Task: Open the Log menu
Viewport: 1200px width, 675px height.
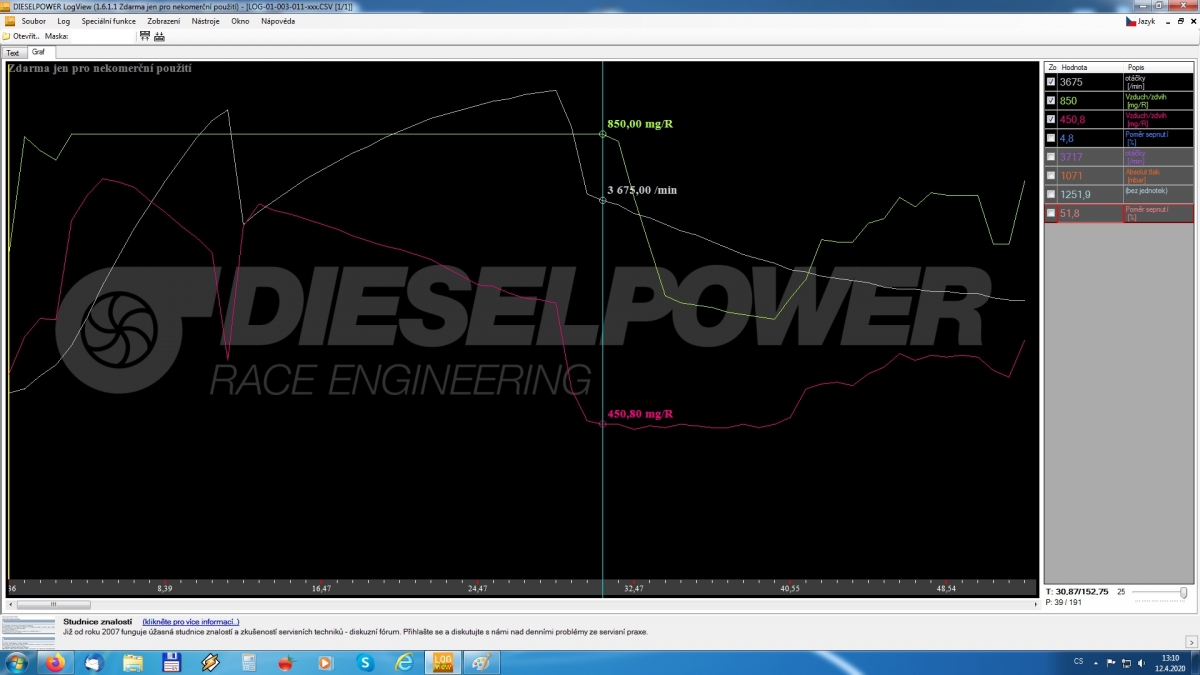Action: click(64, 21)
